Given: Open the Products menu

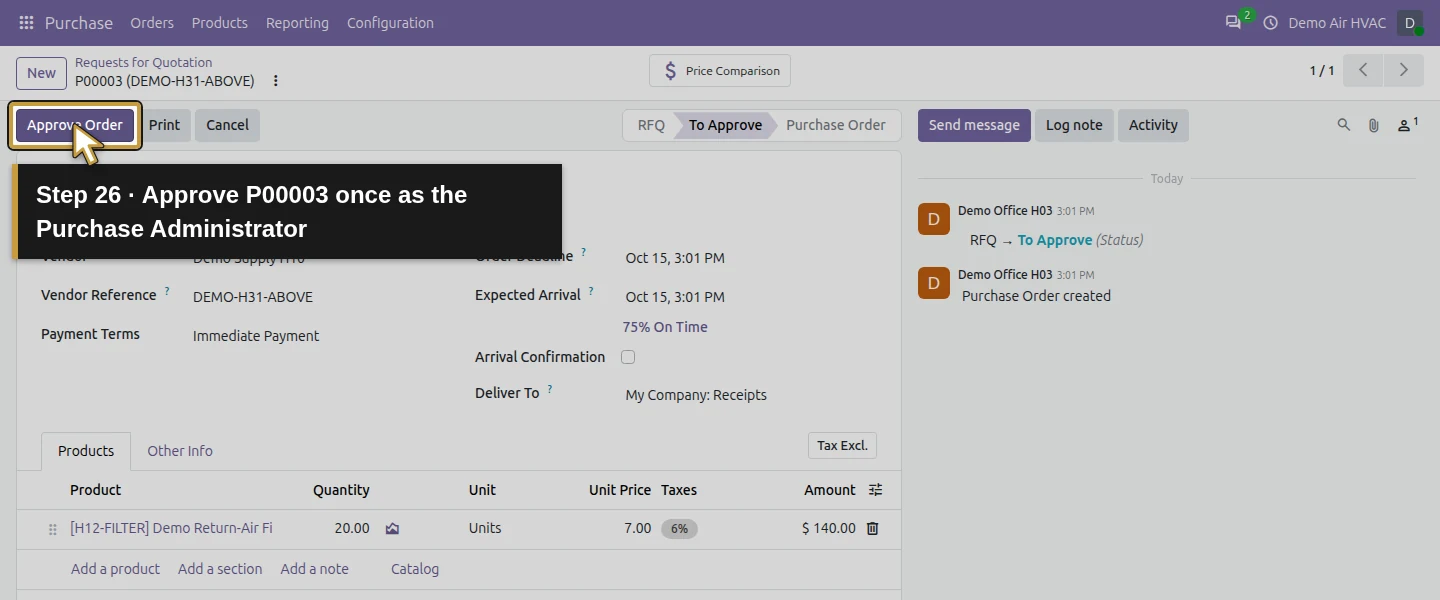Looking at the screenshot, I should (x=220, y=22).
